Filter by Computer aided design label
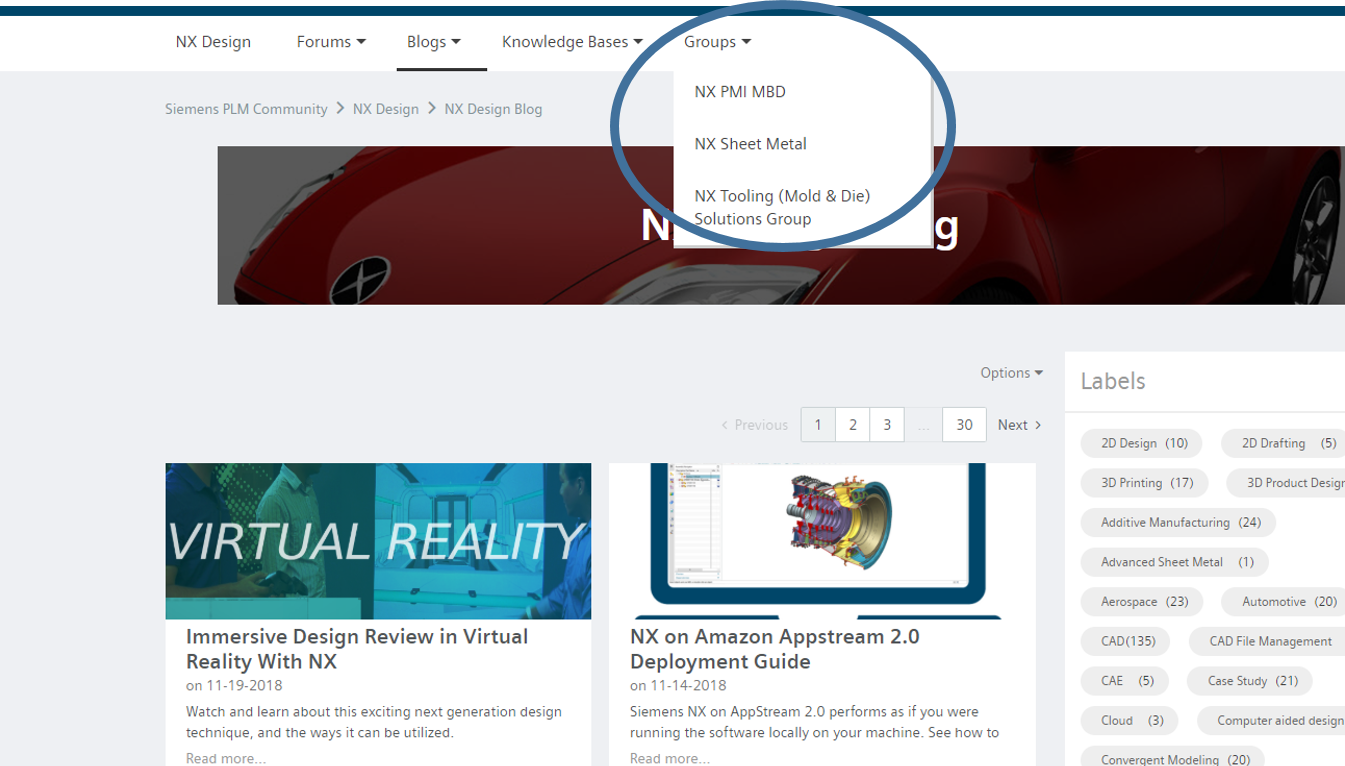The image size is (1345, 766). coord(1272,720)
